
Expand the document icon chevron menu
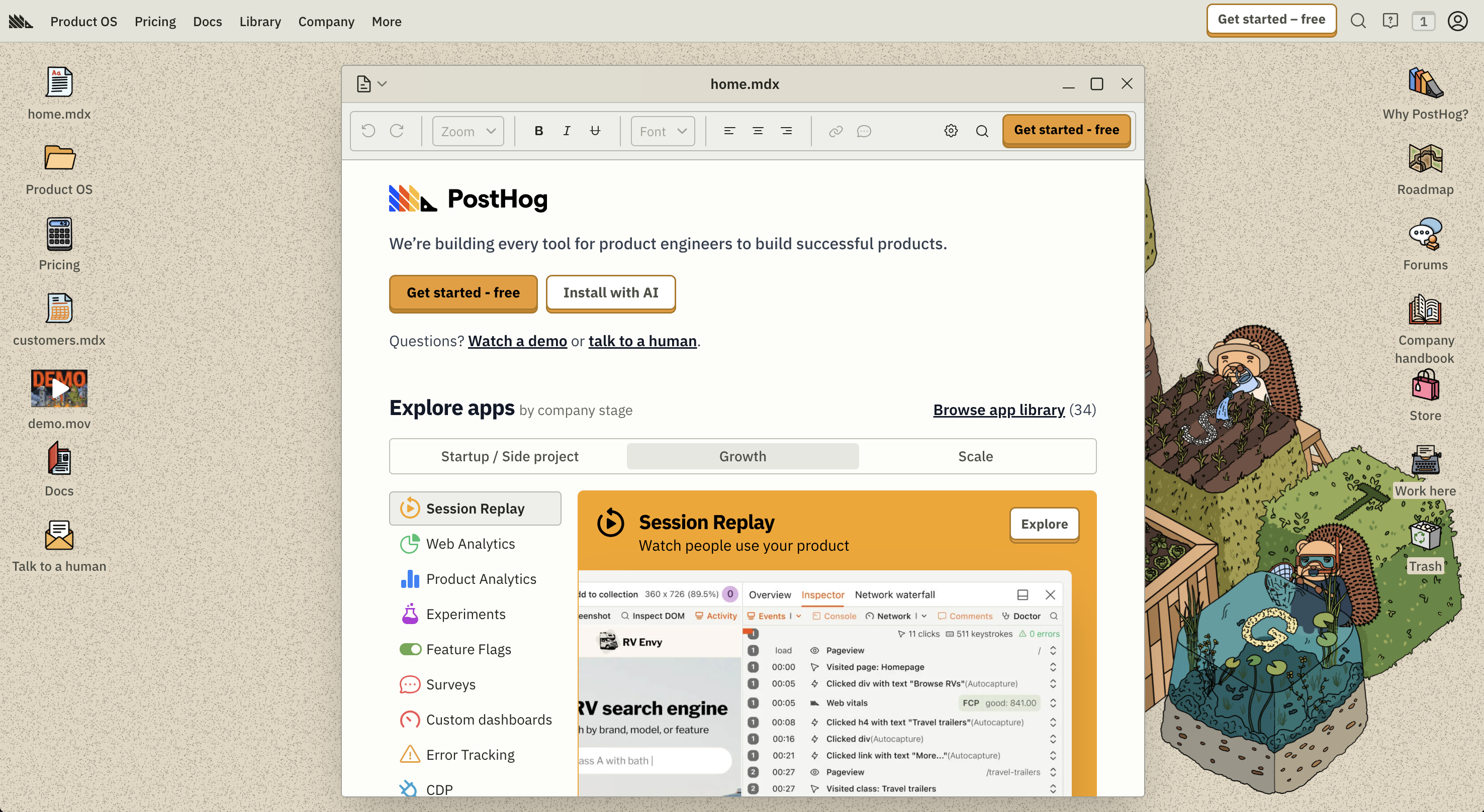coord(382,84)
